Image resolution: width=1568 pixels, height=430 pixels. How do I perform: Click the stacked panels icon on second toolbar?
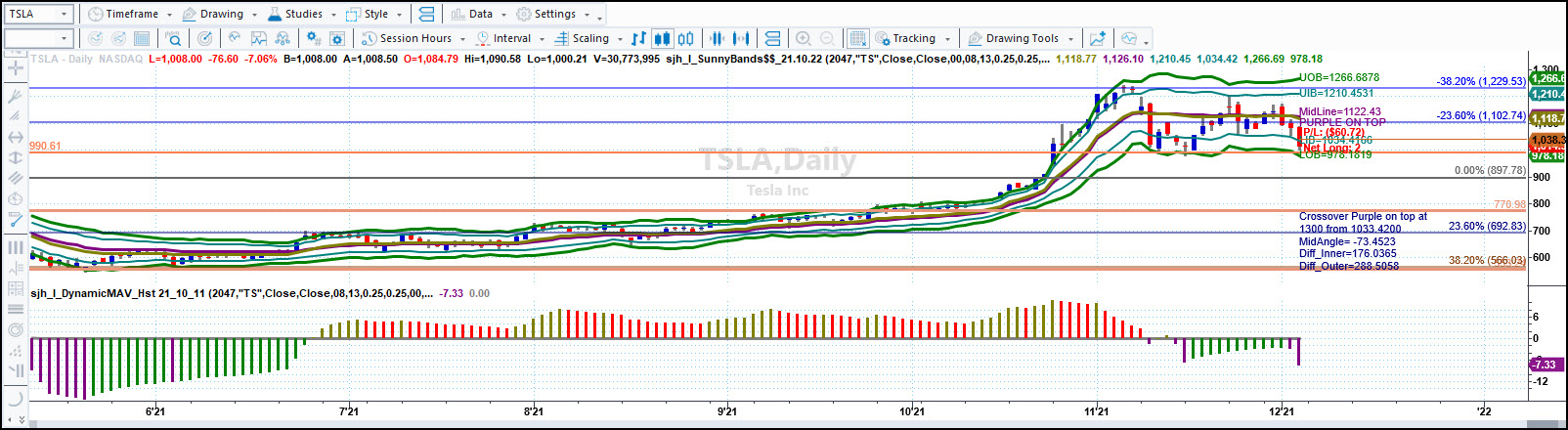tap(772, 38)
